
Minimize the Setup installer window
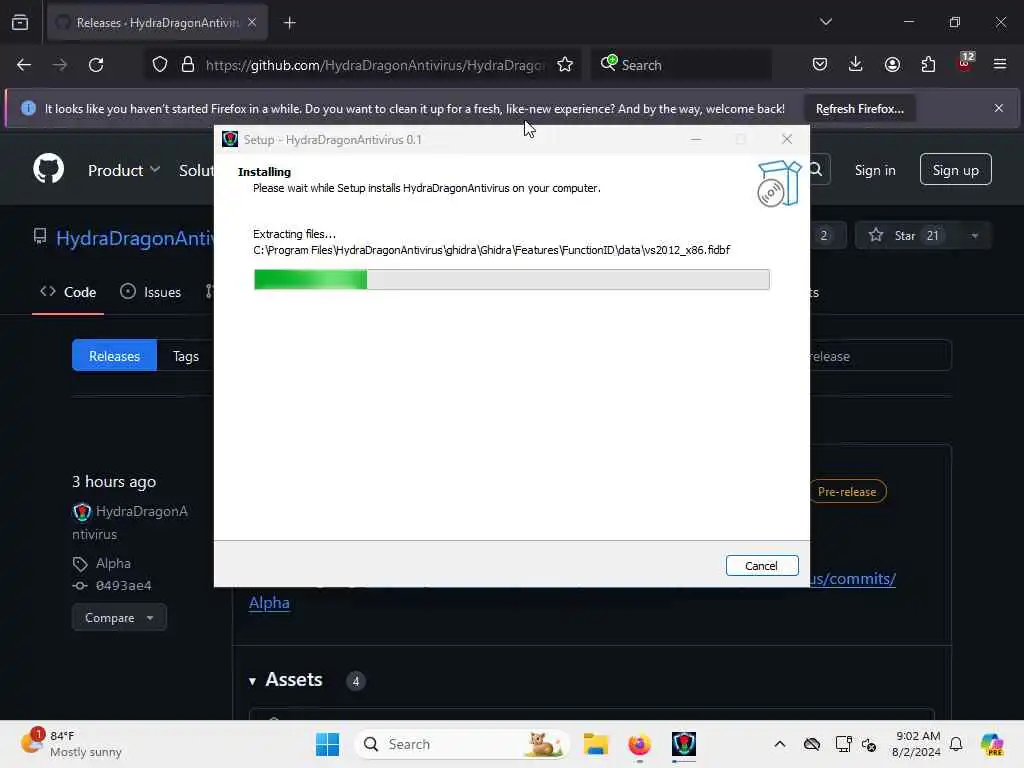click(696, 139)
